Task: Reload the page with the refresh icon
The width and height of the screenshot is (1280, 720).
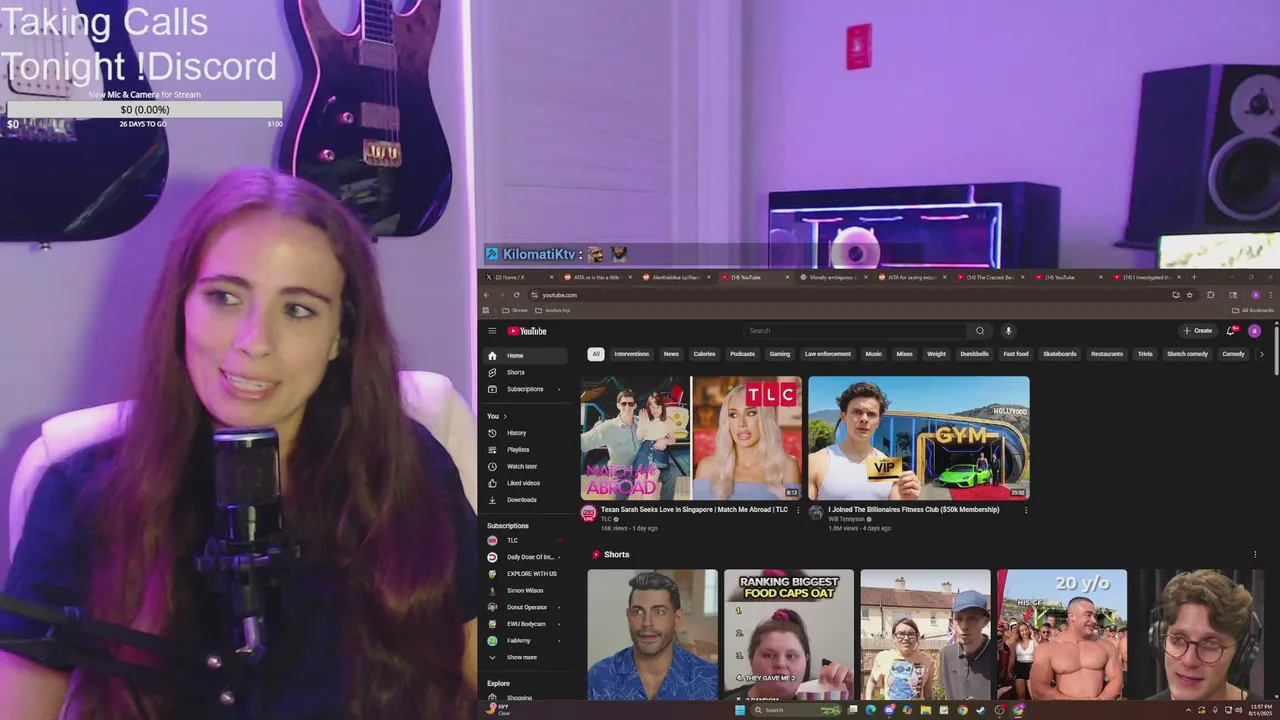Action: (x=516, y=295)
